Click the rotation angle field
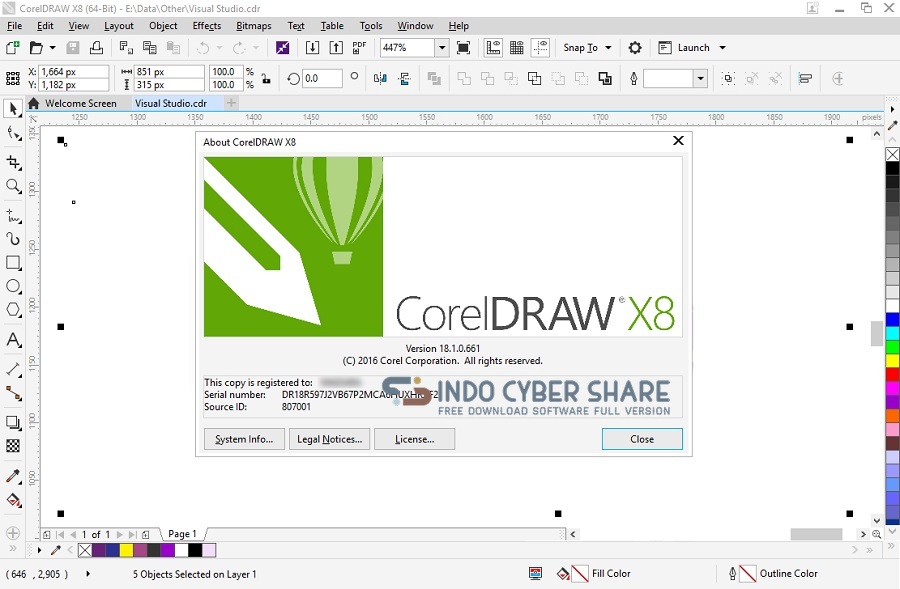Viewport: 900px width, 589px height. (x=322, y=79)
